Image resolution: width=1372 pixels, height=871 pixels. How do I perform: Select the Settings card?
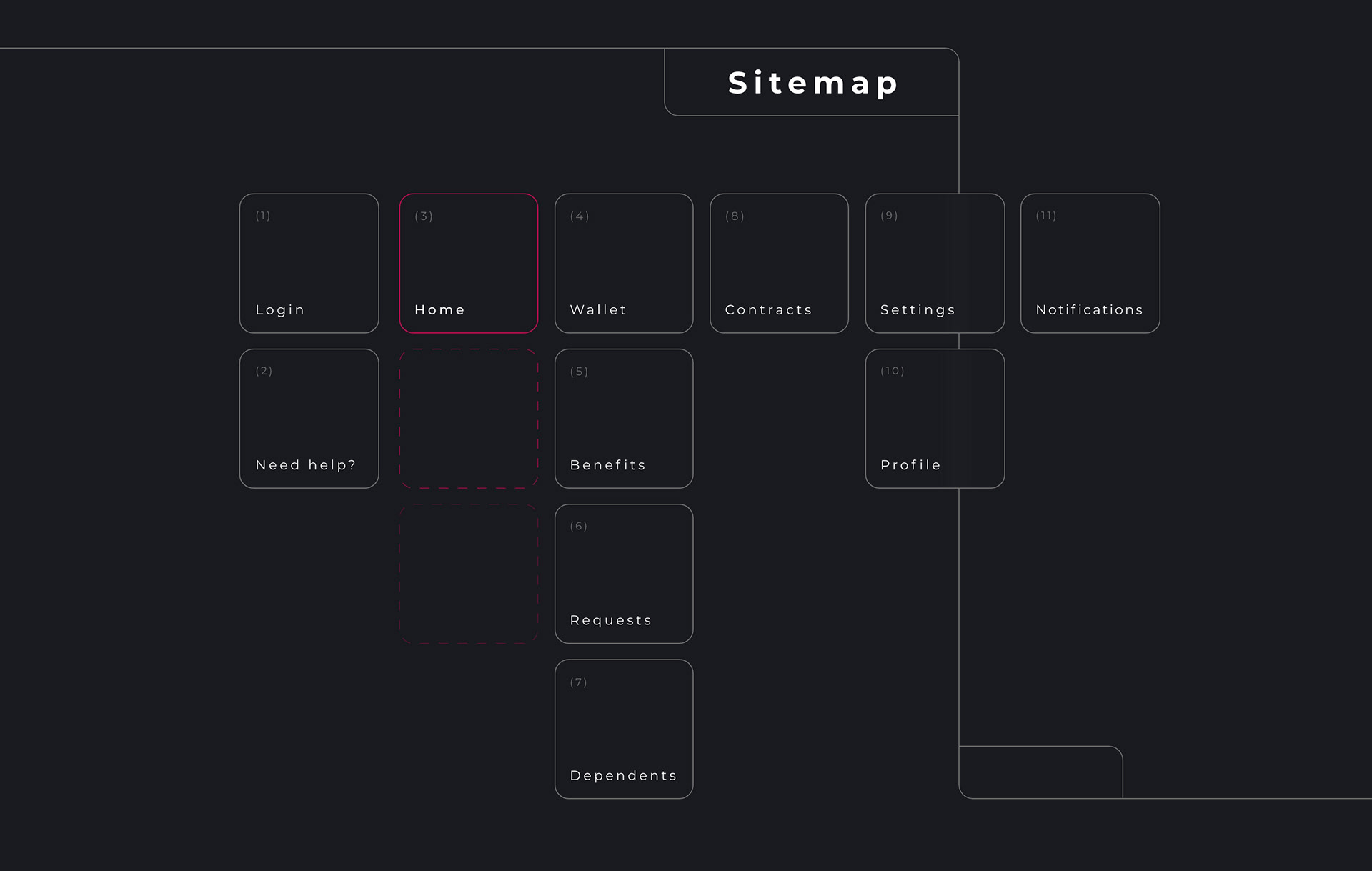pyautogui.click(x=934, y=263)
